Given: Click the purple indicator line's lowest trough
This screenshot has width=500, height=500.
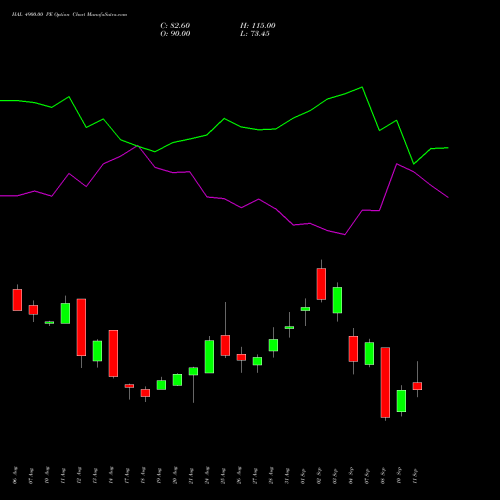Looking at the screenshot, I should (x=345, y=235).
